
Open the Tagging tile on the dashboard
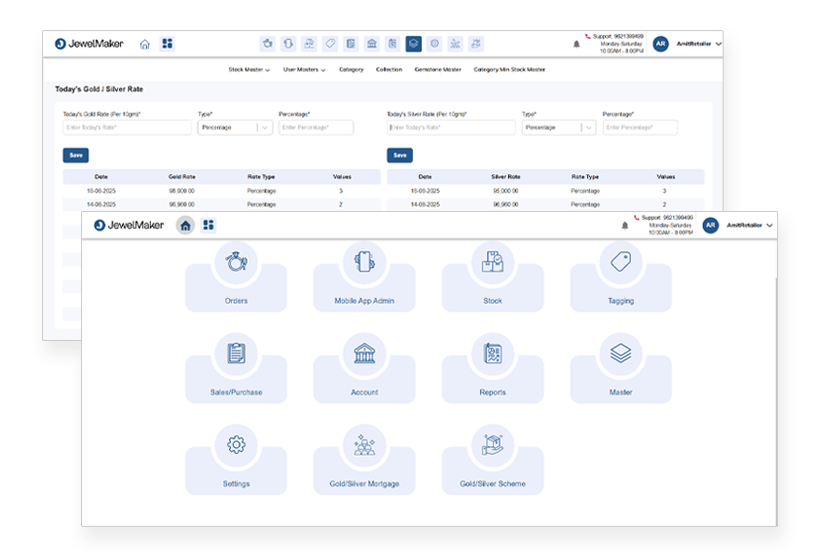[621, 277]
